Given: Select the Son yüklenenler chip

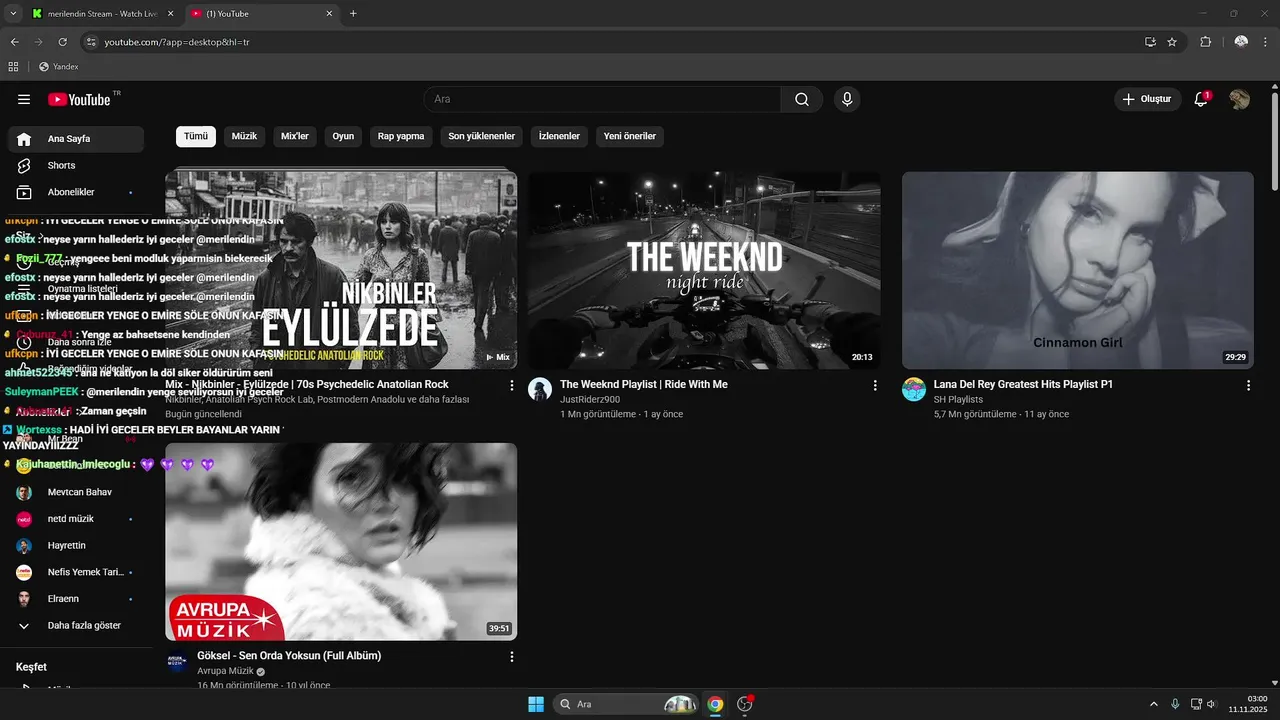Looking at the screenshot, I should (x=481, y=136).
